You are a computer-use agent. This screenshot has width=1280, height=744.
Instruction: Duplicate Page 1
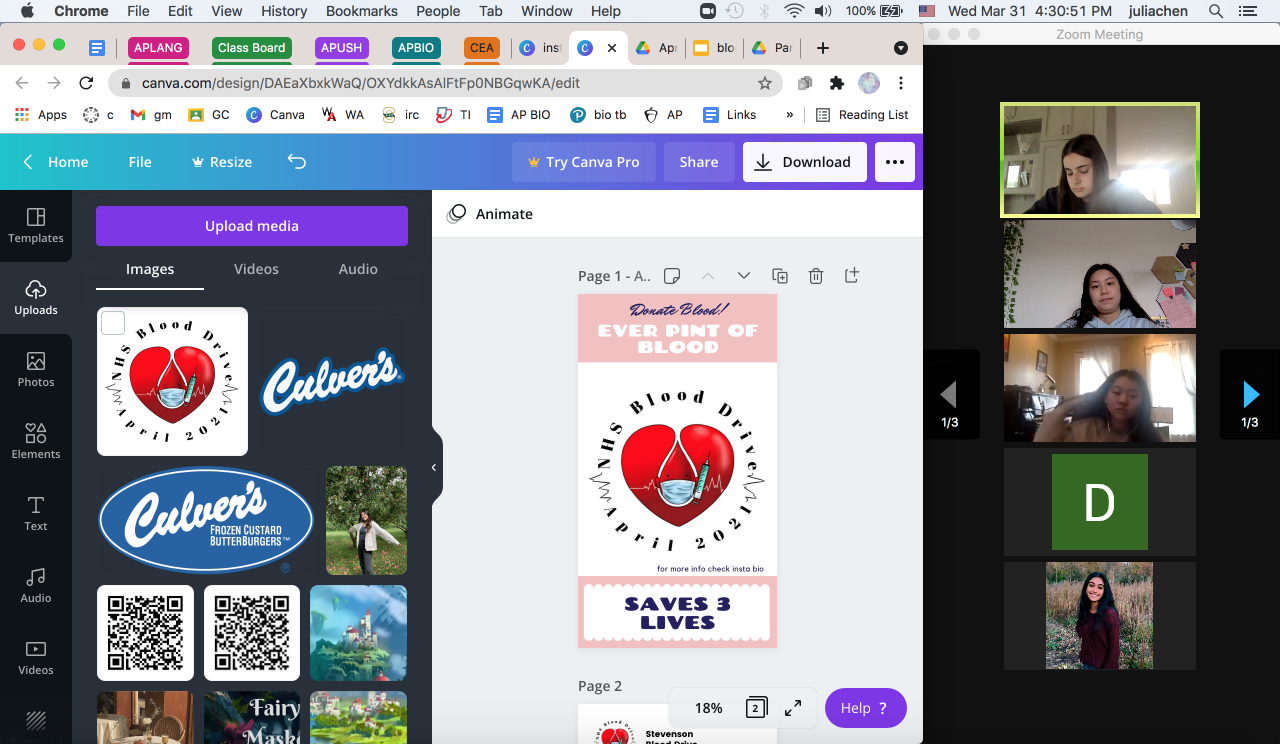pyautogui.click(x=780, y=276)
